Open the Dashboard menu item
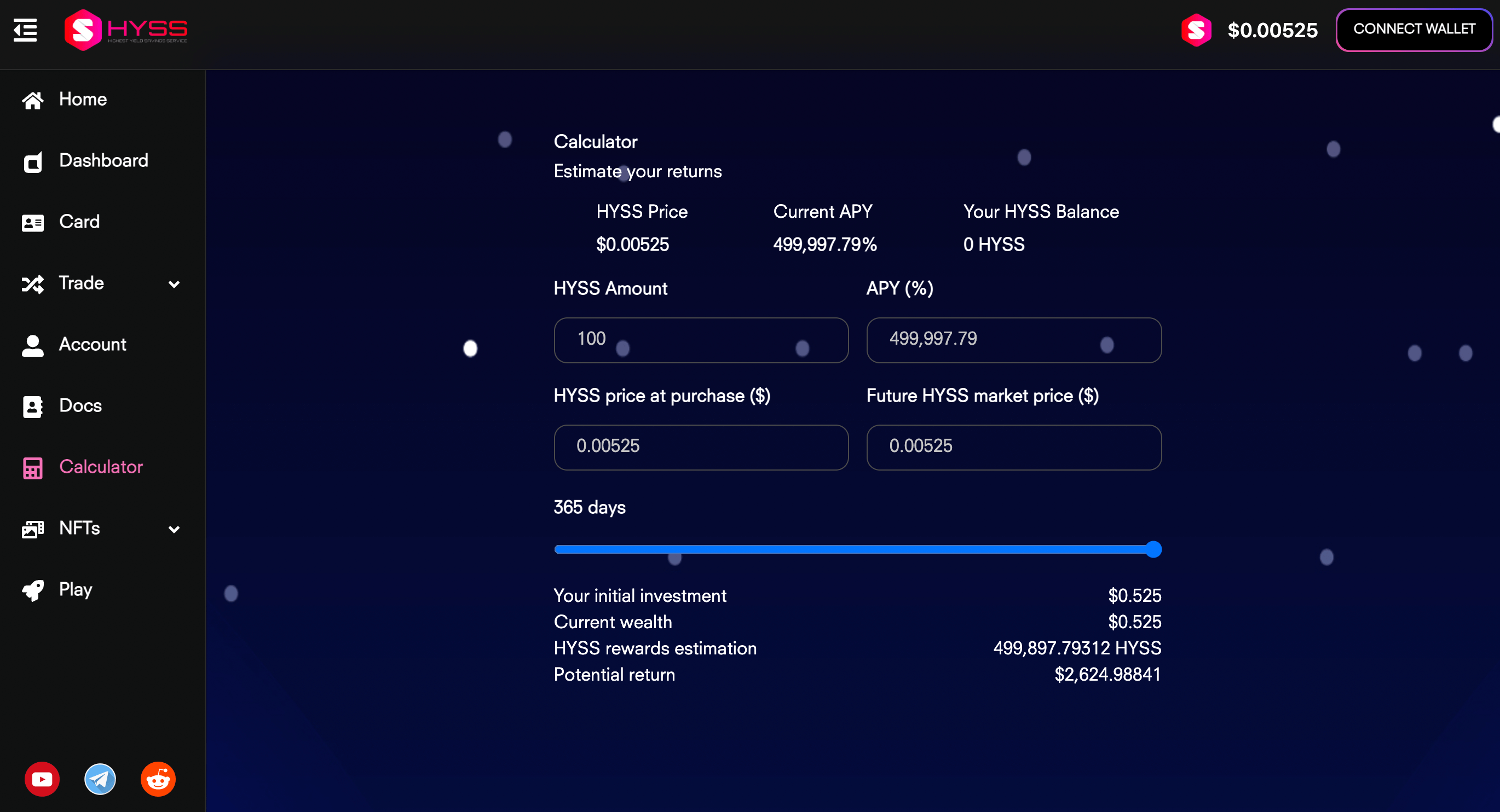1500x812 pixels. [103, 161]
